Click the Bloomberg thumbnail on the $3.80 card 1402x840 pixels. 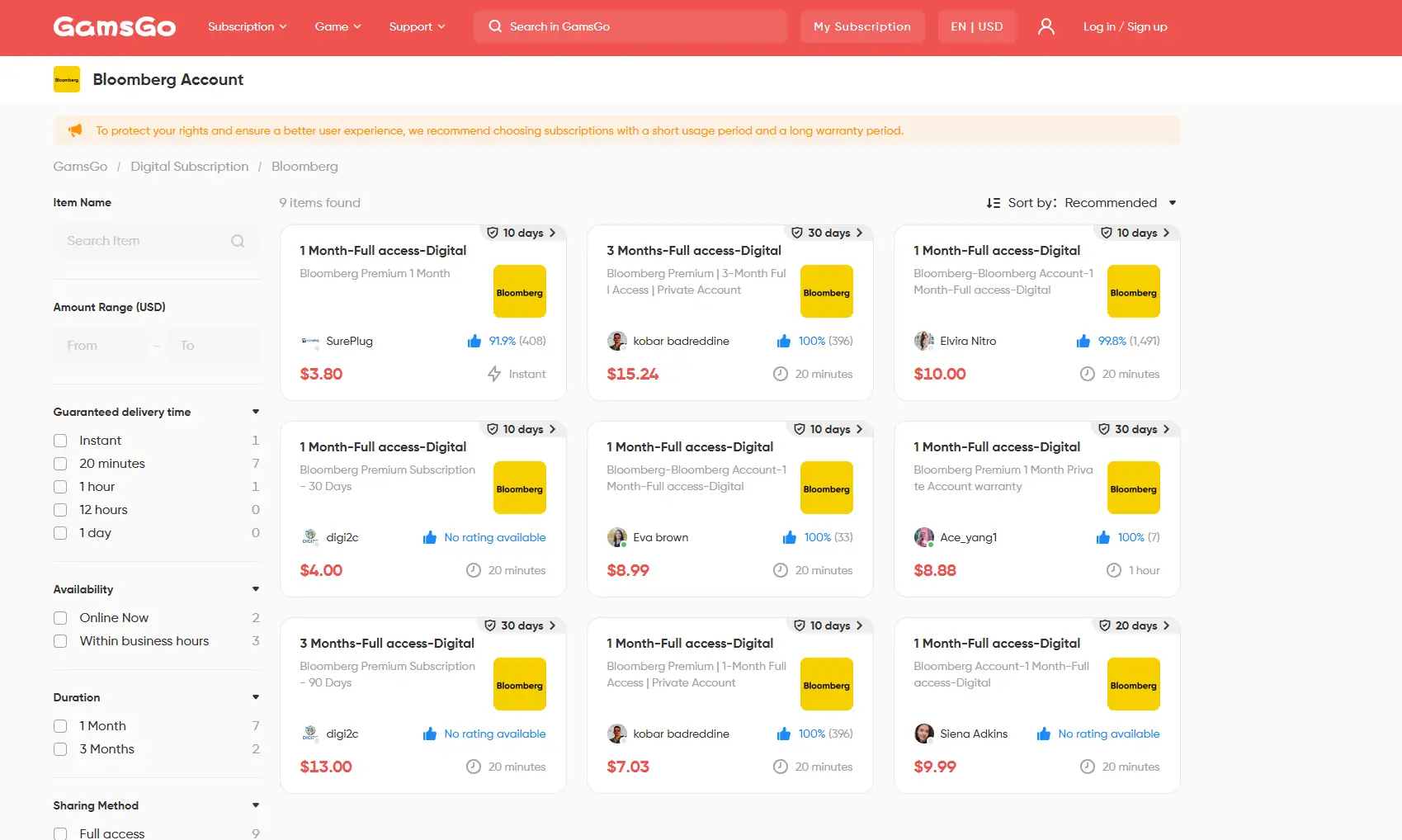[x=520, y=291]
